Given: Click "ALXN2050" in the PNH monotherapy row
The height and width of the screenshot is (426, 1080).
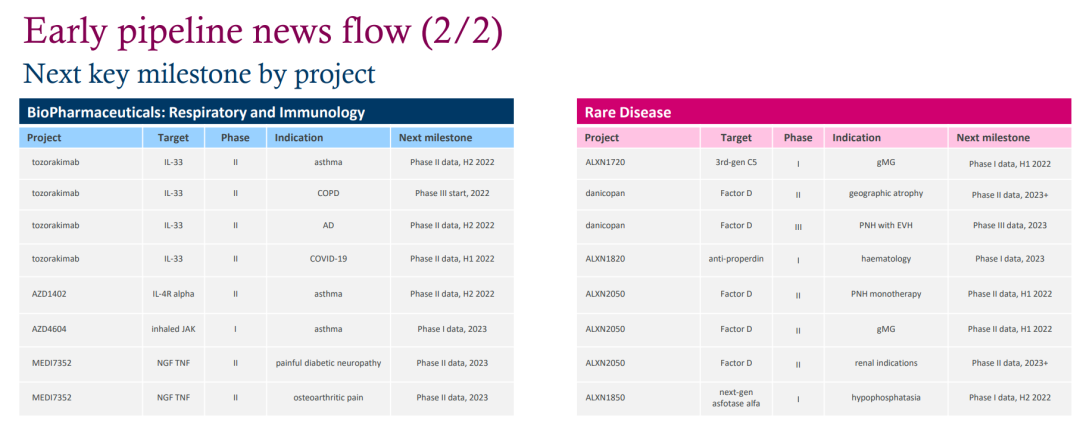Looking at the screenshot, I should tap(605, 294).
